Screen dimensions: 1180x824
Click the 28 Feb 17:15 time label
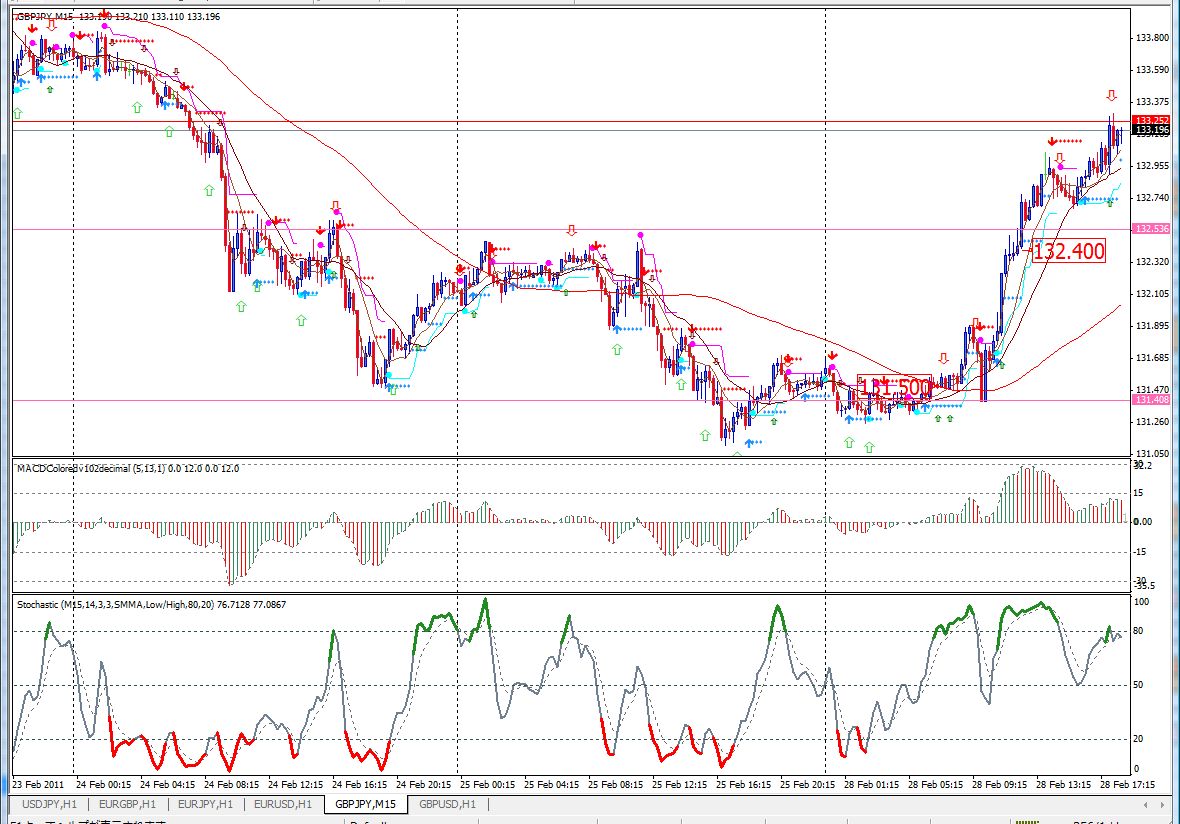pyautogui.click(x=1127, y=784)
